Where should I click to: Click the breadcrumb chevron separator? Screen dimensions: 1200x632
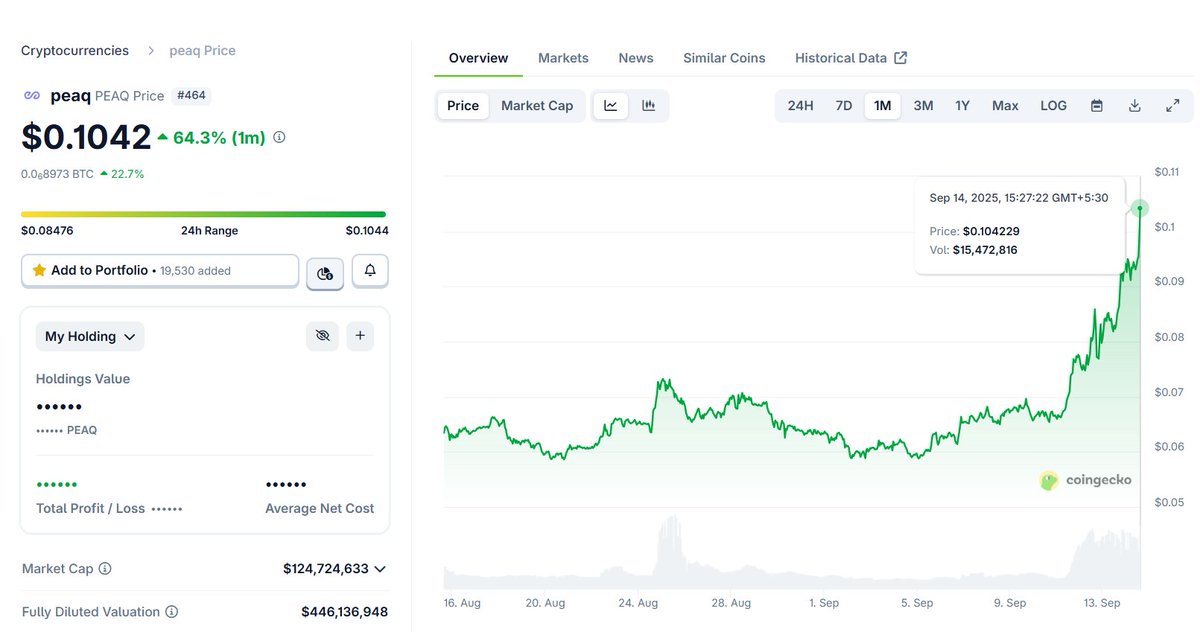[x=151, y=50]
